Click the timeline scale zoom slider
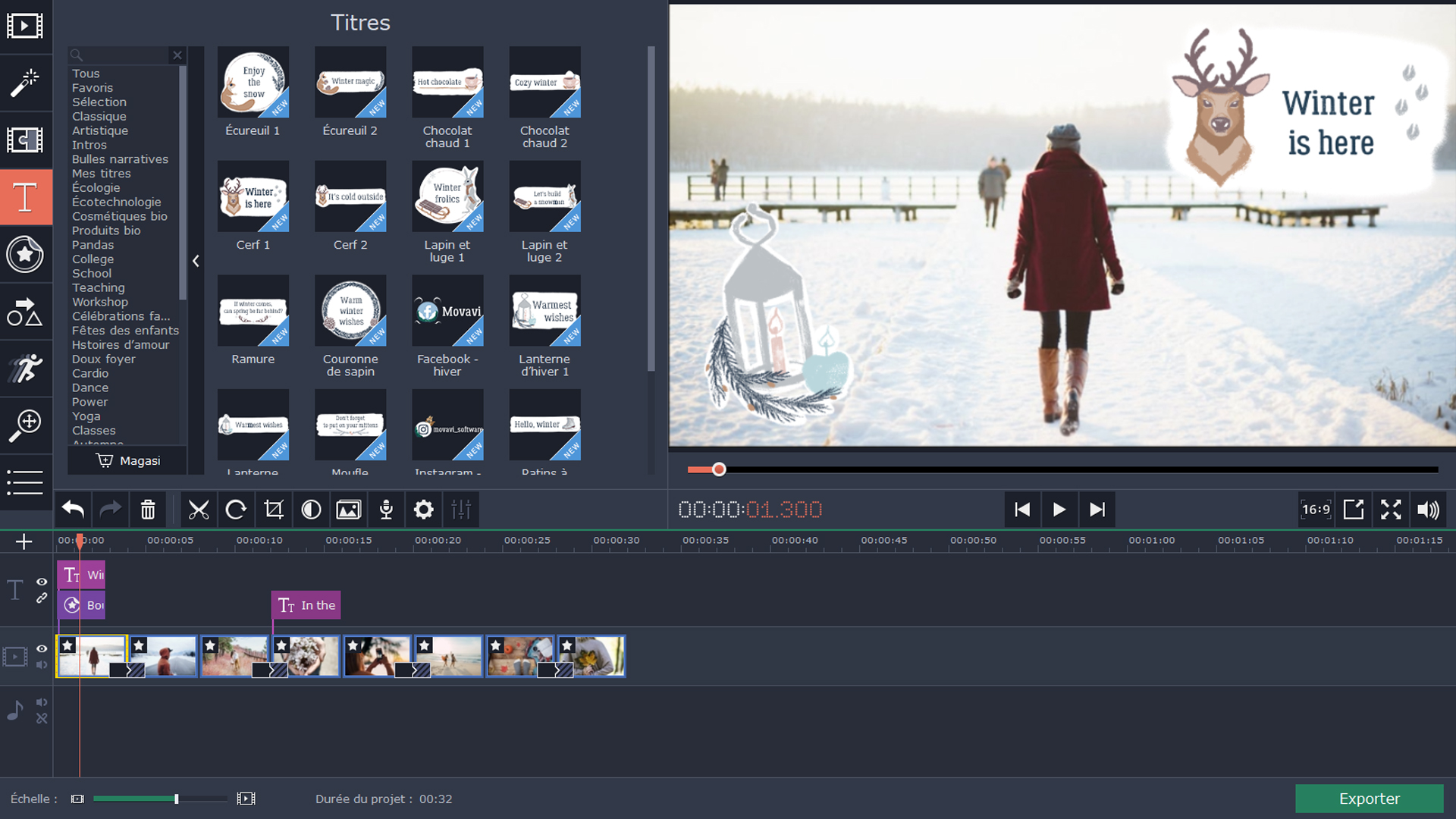 [x=176, y=799]
